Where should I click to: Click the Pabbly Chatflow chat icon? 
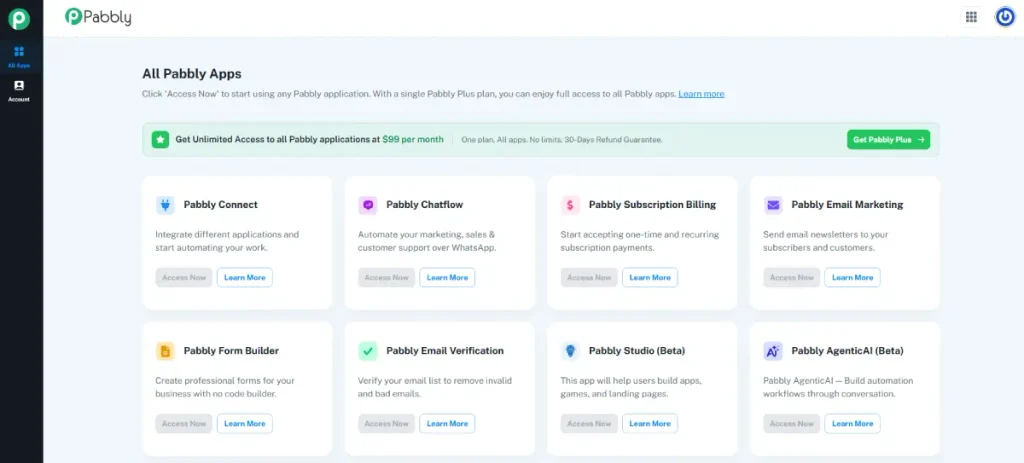[368, 205]
